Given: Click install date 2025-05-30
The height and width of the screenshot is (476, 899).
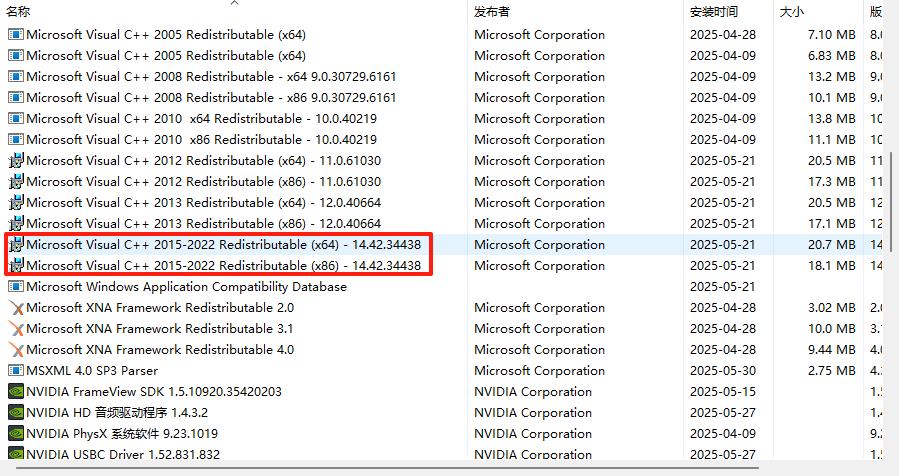Looking at the screenshot, I should [723, 370].
